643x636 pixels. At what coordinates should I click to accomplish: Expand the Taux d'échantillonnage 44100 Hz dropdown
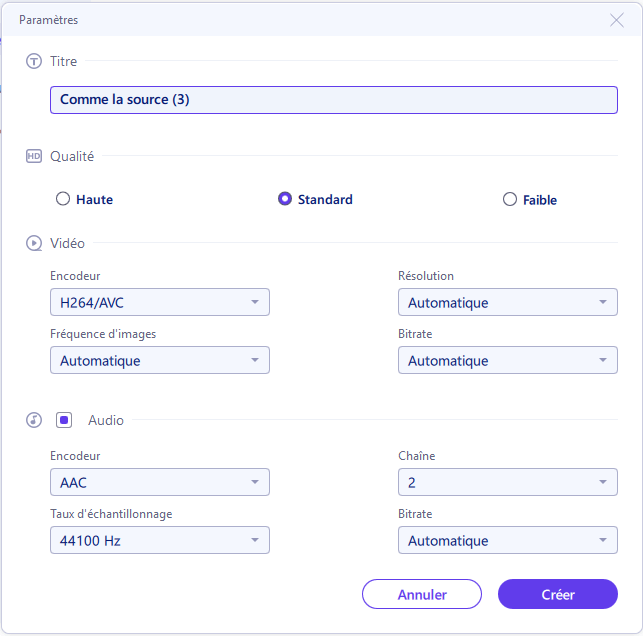[160, 540]
